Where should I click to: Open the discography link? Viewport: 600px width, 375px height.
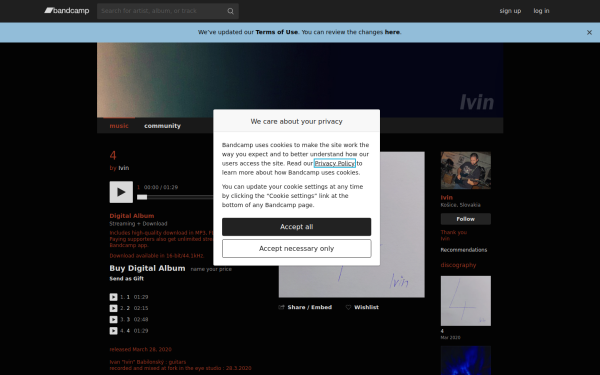tap(458, 265)
